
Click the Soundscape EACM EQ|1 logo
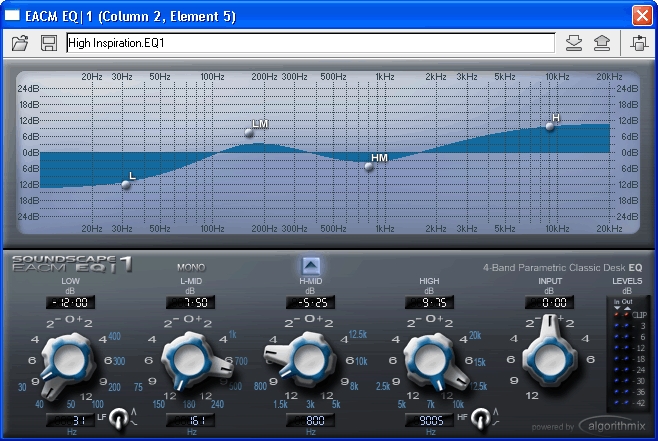click(x=72, y=264)
